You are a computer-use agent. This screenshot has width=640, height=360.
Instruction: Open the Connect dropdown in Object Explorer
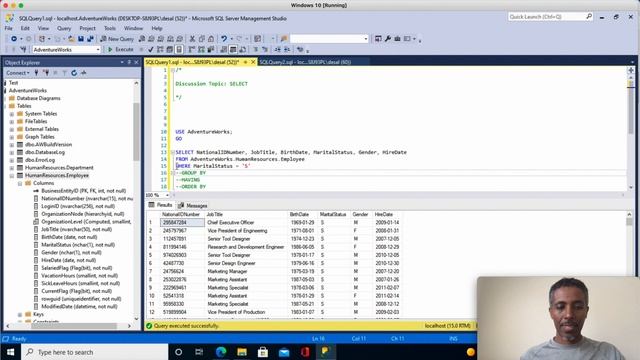[x=18, y=73]
